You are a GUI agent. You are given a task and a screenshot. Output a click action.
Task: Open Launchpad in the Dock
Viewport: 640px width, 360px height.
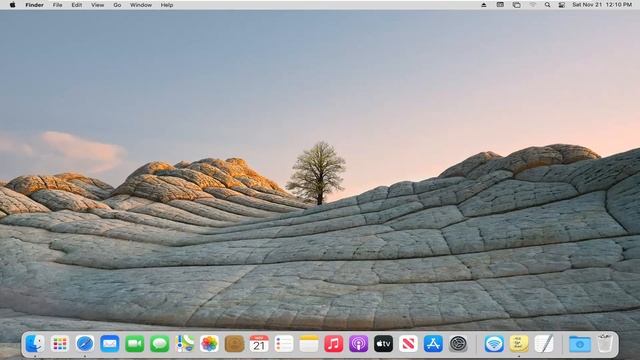tap(60, 344)
